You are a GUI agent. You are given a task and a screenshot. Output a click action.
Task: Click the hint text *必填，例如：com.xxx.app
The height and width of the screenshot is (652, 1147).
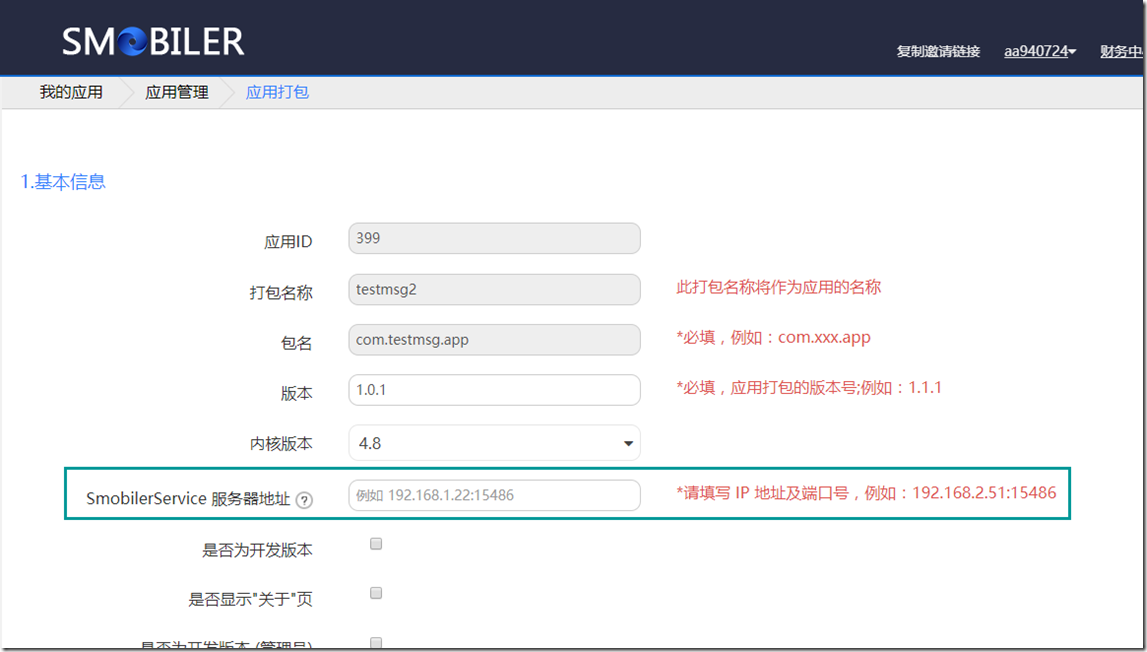773,337
